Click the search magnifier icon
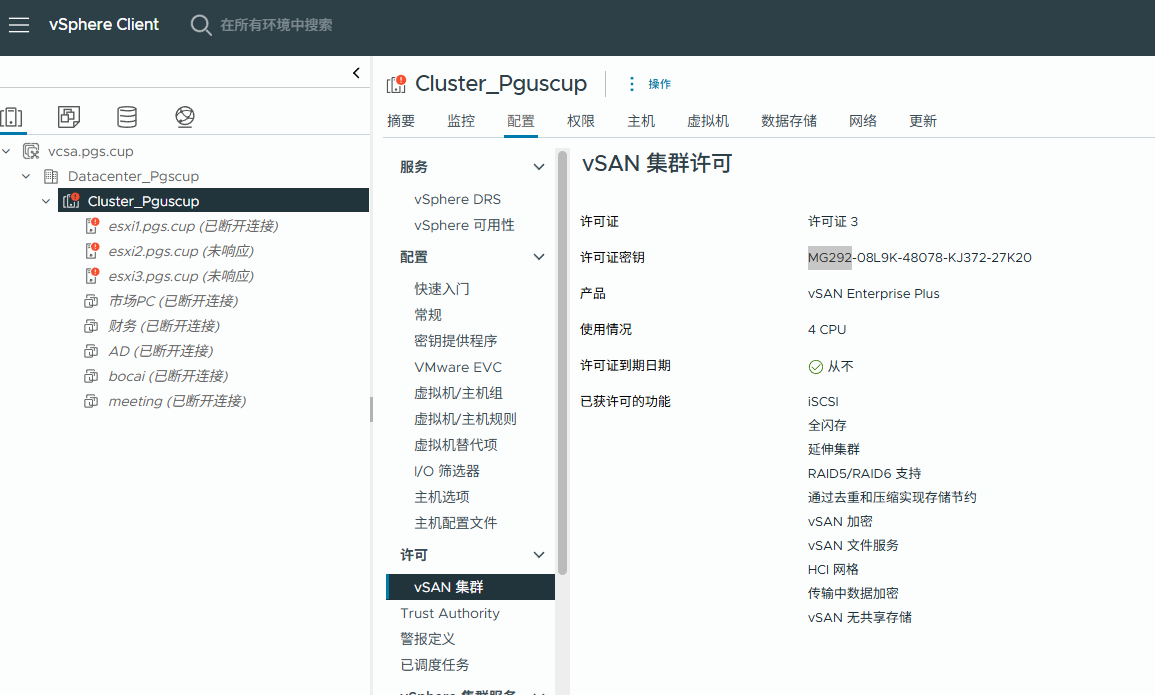The height and width of the screenshot is (695, 1155). [x=200, y=25]
